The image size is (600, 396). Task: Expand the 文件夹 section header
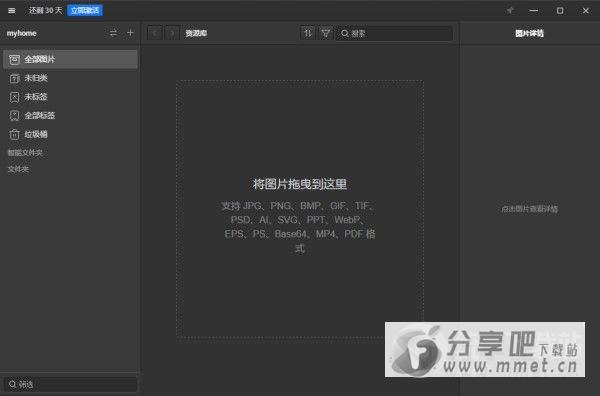click(18, 169)
